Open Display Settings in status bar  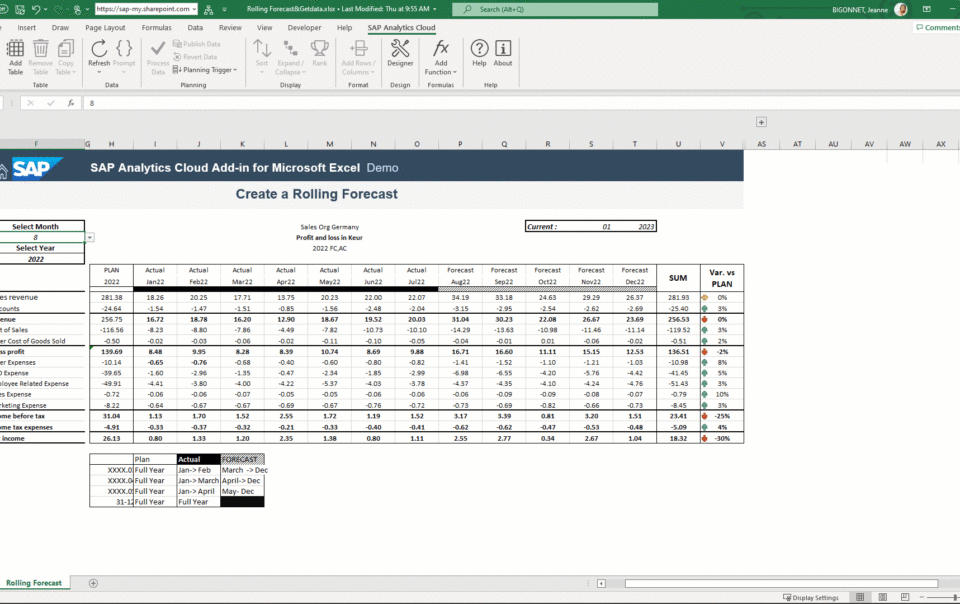(x=811, y=597)
